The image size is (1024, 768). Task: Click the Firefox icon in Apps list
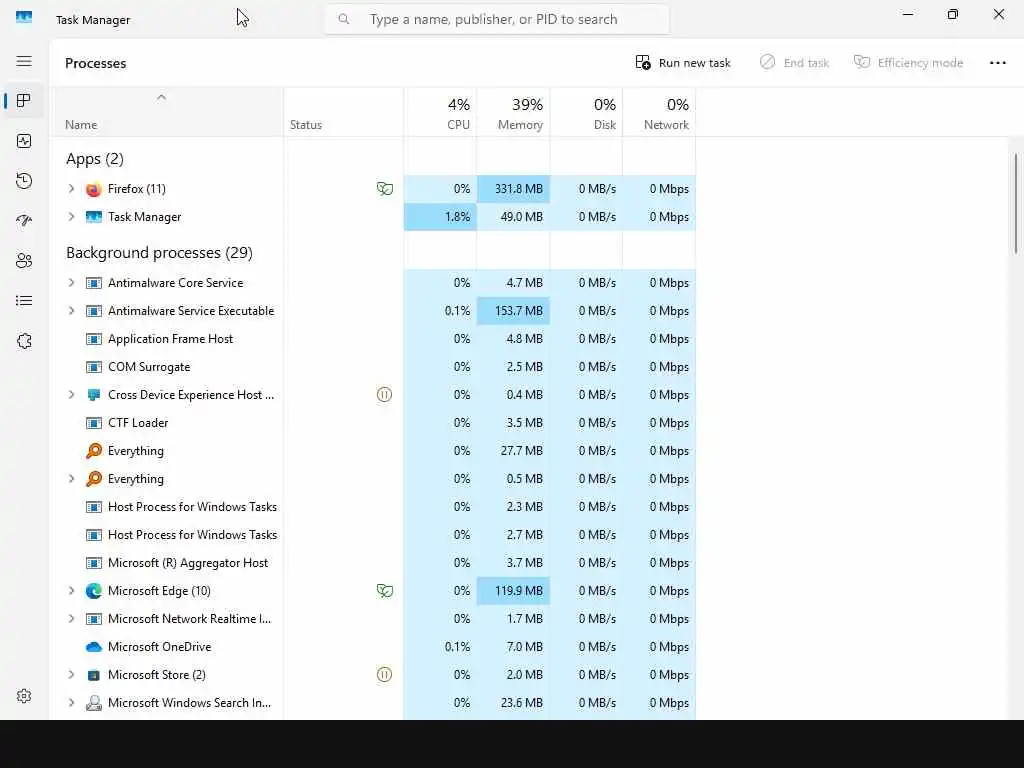(93, 189)
